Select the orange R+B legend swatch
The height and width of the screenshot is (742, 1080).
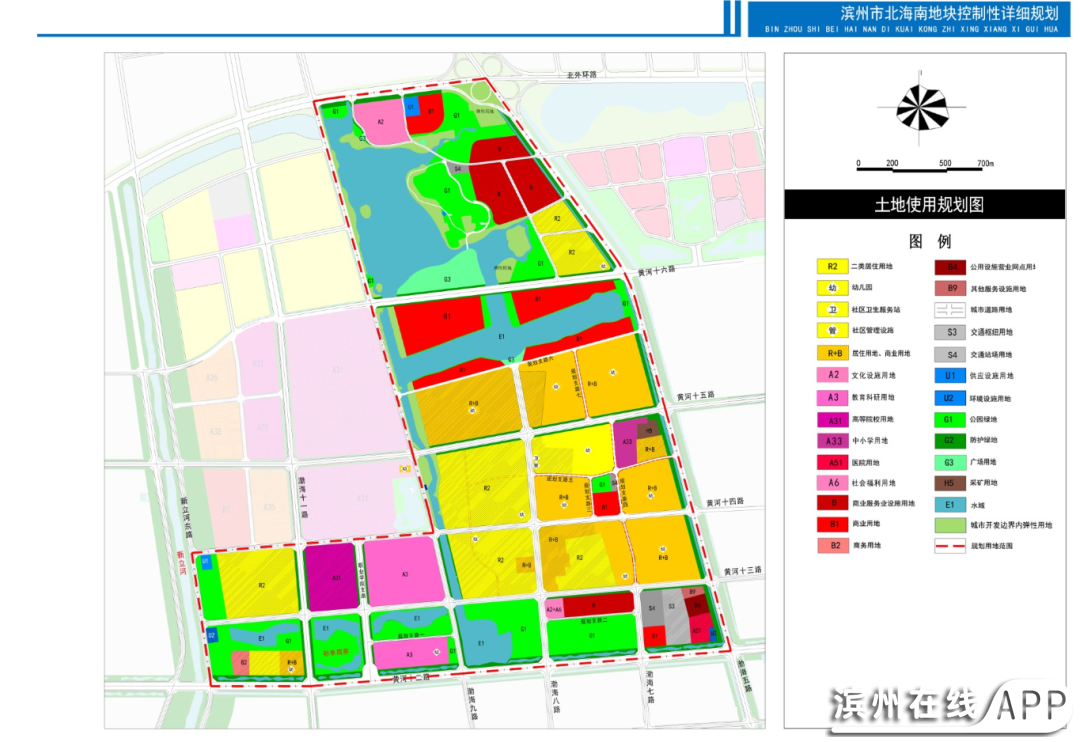[x=832, y=353]
